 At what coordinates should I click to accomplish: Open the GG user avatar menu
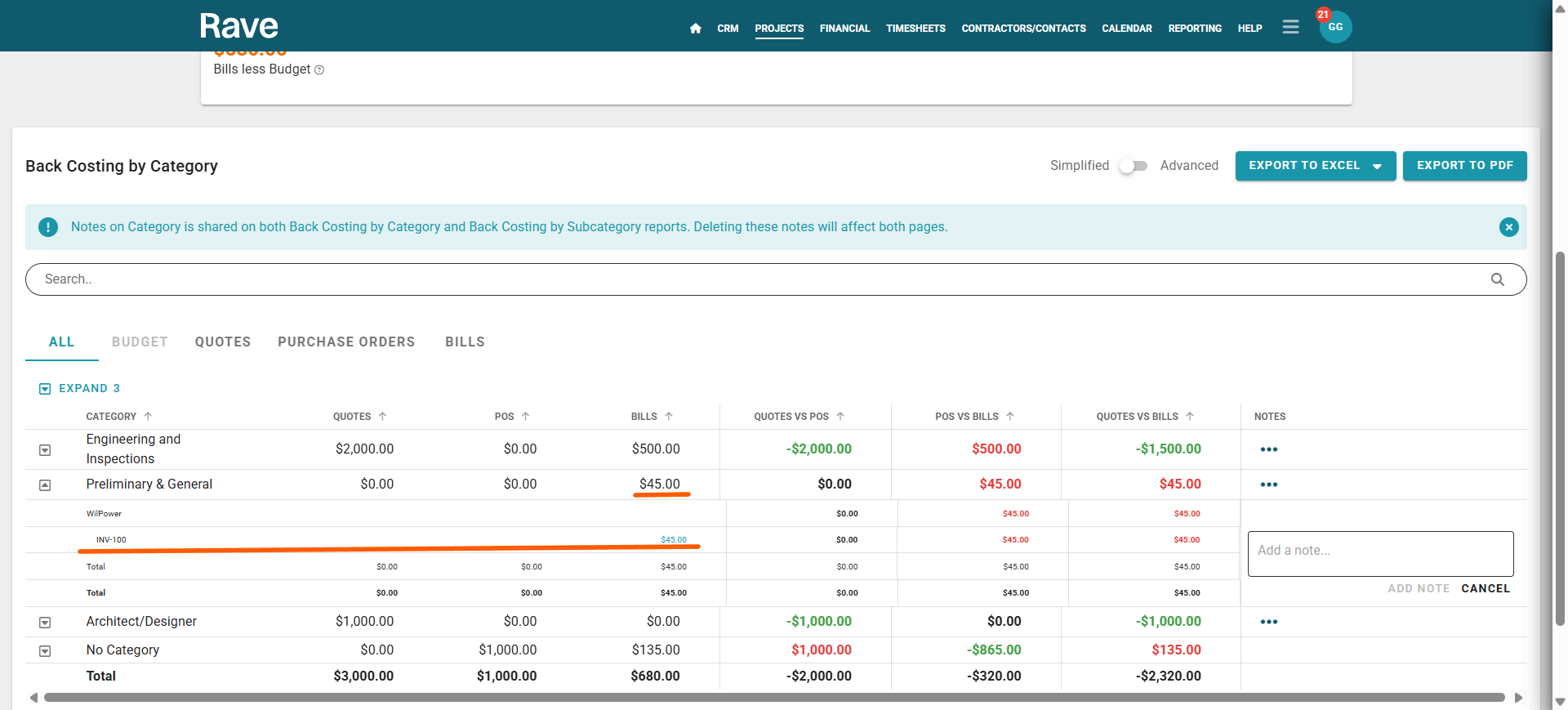click(x=1335, y=27)
